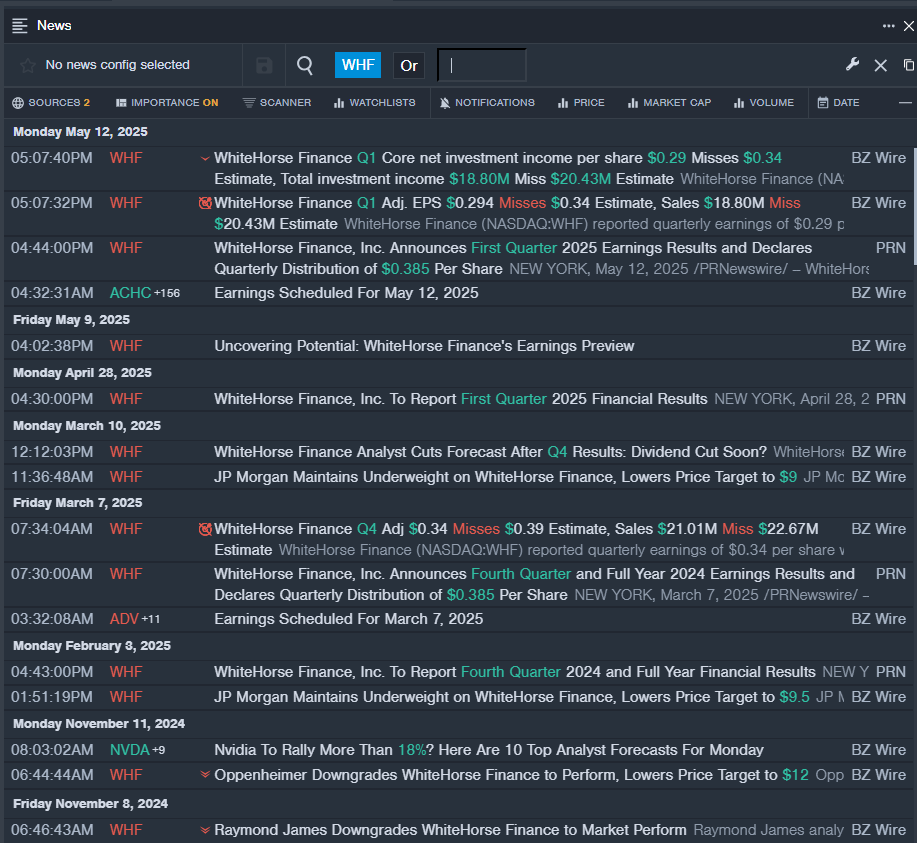The width and height of the screenshot is (917, 843).
Task: Open 'Uncovering Potential' Earnings Preview headline
Action: 424,346
